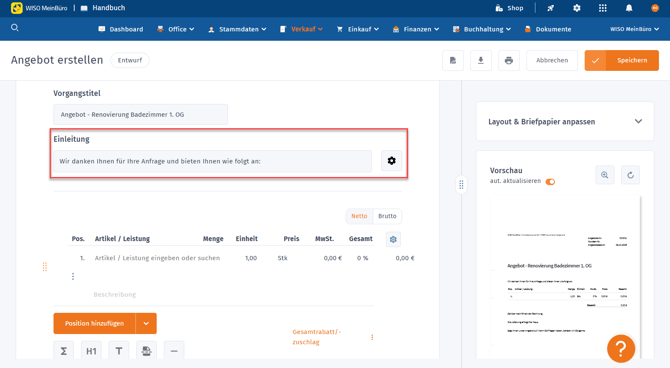This screenshot has height=368, width=670.
Task: Show notifications bell
Action: click(x=629, y=8)
